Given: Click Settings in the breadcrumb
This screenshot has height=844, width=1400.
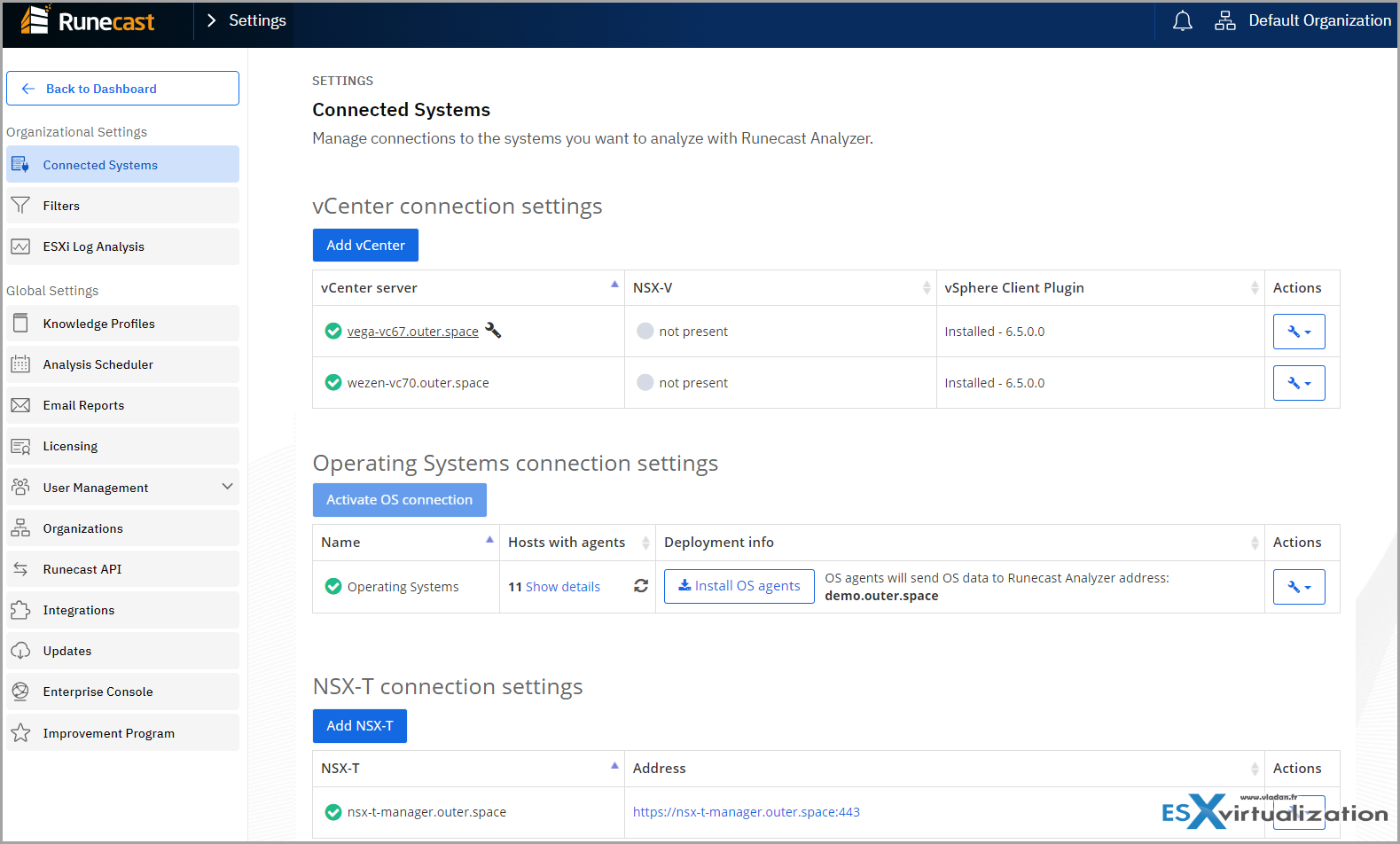Looking at the screenshot, I should coord(257,20).
